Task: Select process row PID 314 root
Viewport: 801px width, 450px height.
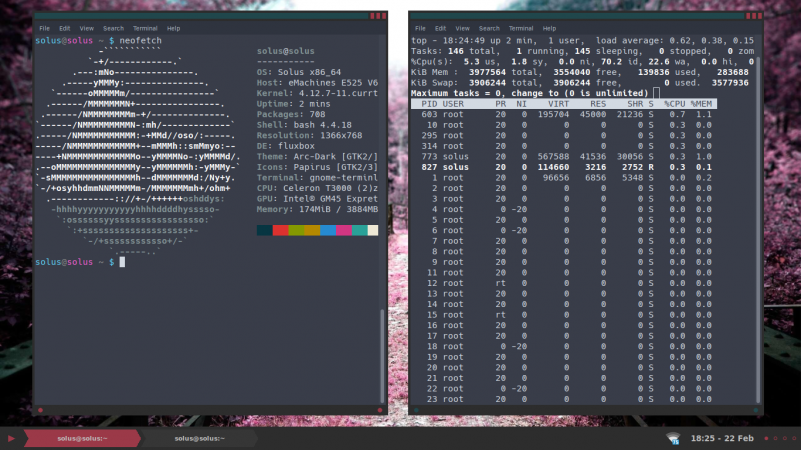Action: pos(564,146)
